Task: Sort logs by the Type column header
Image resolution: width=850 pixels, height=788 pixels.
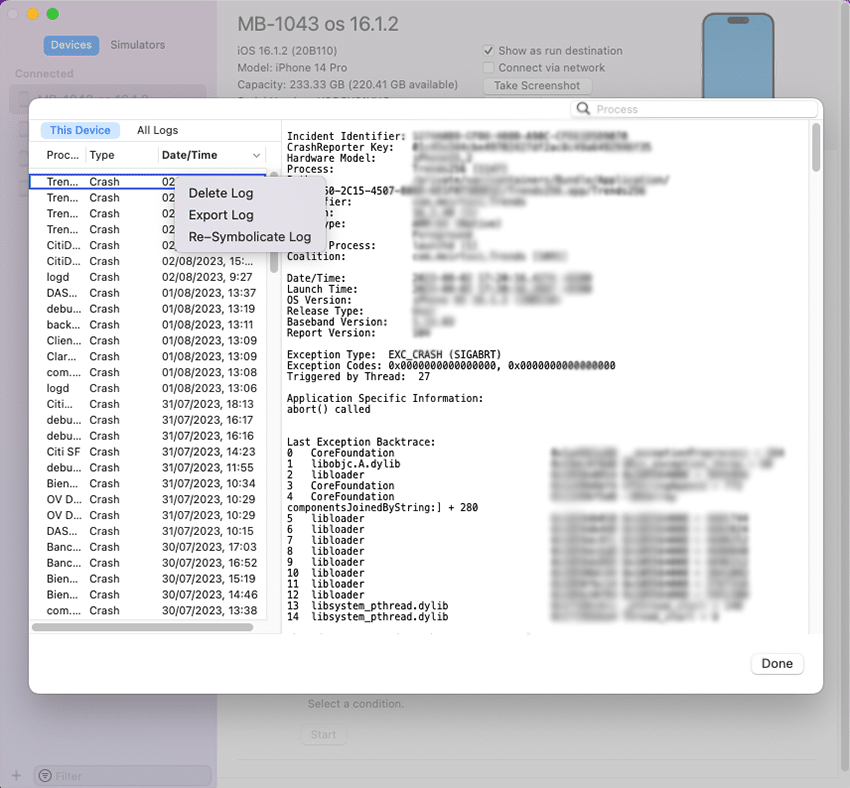Action: click(102, 155)
